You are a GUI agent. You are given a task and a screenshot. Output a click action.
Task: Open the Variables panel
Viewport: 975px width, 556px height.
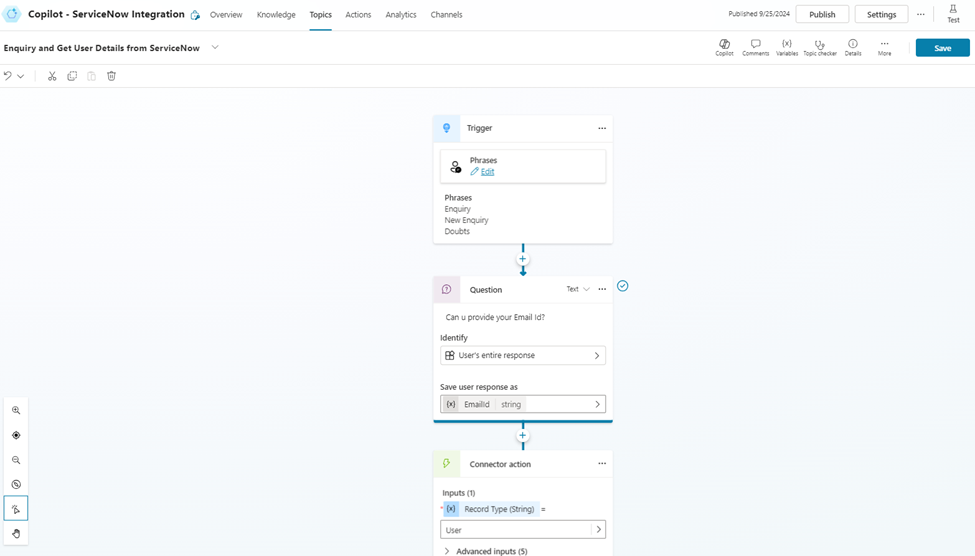(787, 47)
